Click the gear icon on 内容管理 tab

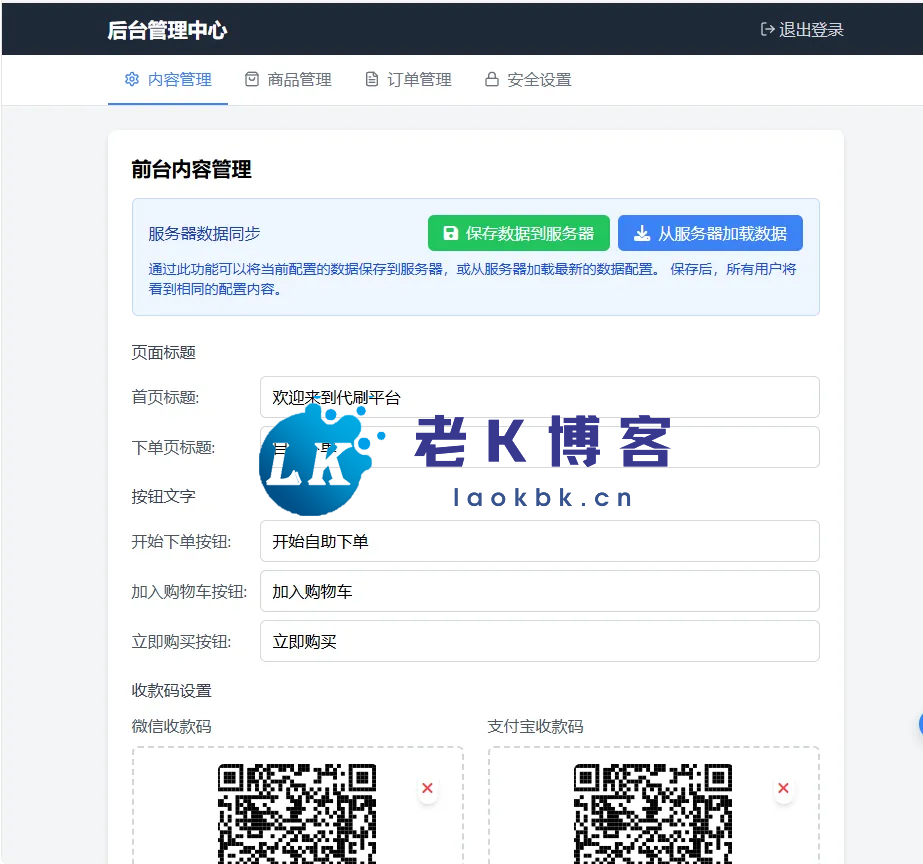[131, 80]
